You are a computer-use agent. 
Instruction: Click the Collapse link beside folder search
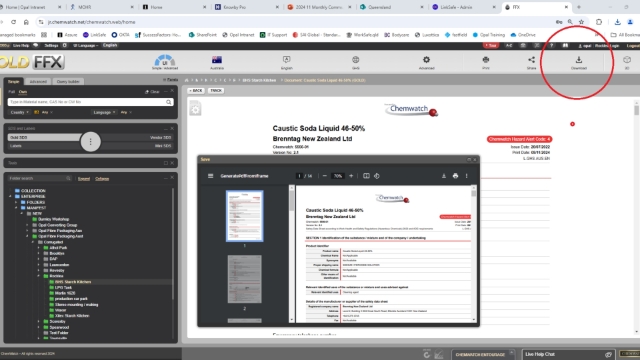click(102, 179)
